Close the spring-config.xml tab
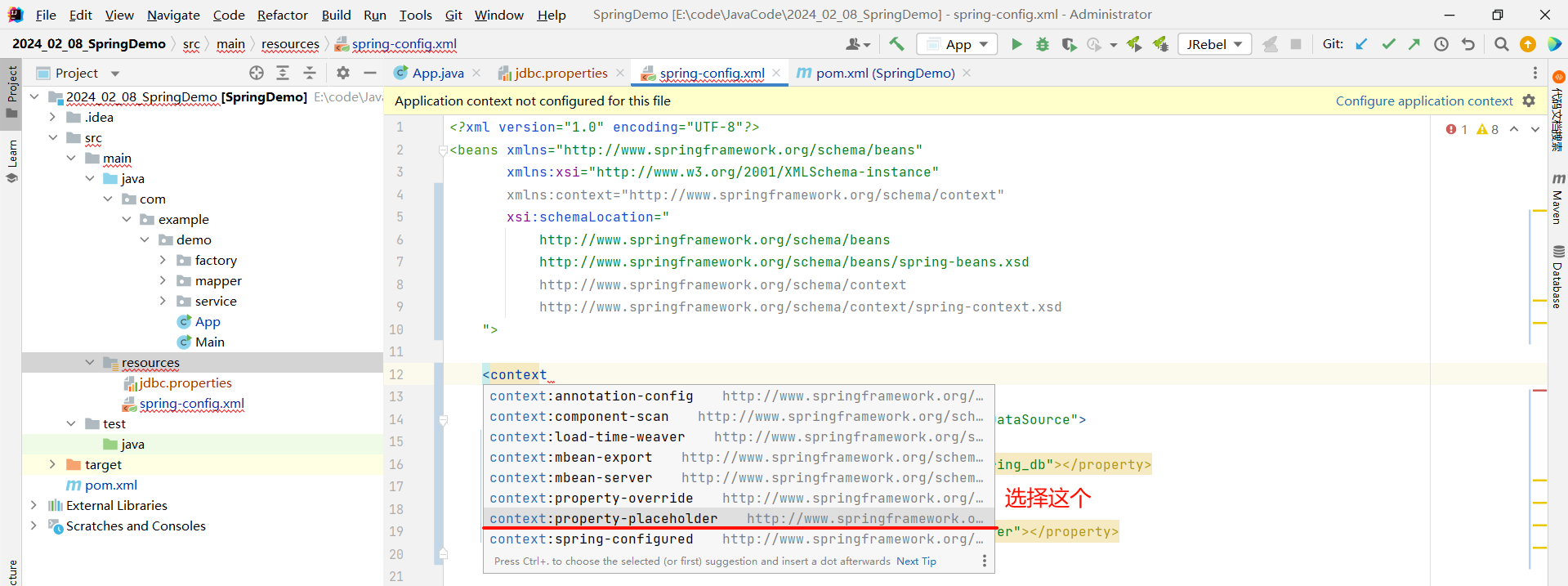 [776, 73]
